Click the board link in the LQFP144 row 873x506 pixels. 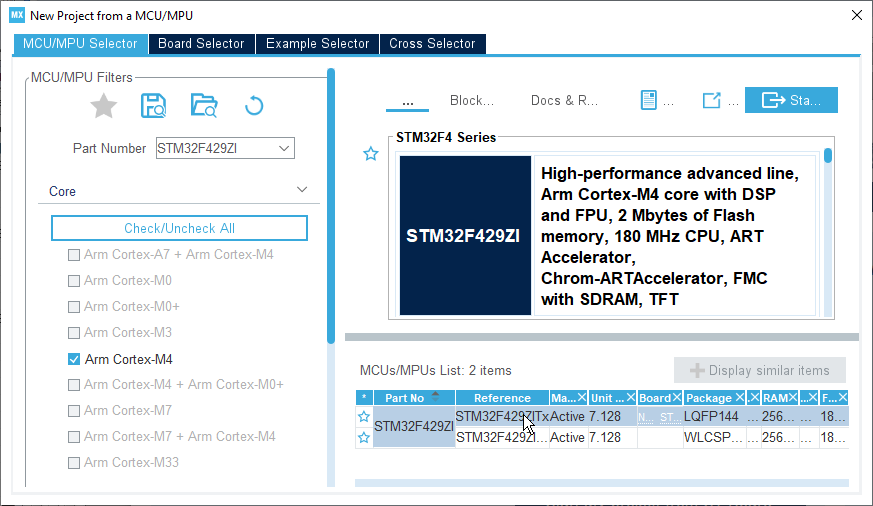point(660,417)
